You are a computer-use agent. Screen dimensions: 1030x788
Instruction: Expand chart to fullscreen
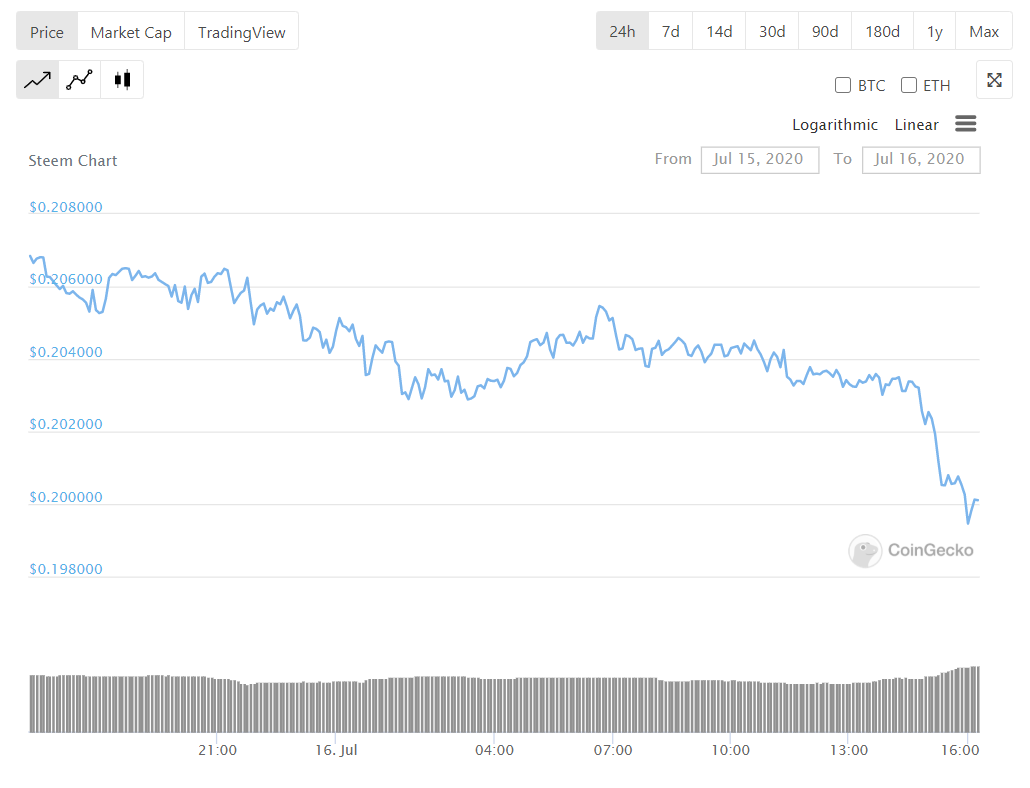994,81
